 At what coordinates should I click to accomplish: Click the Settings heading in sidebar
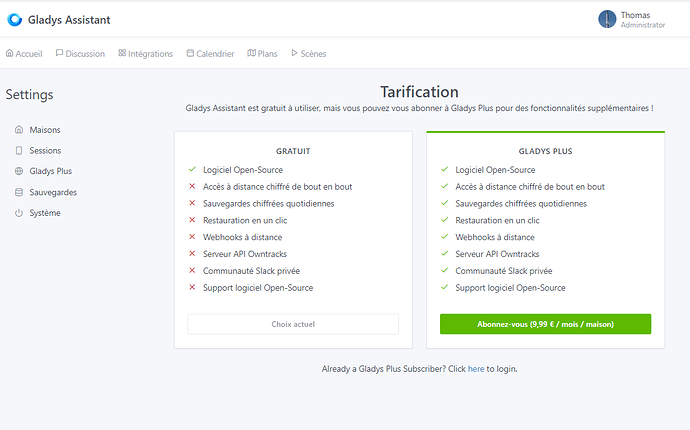point(29,95)
